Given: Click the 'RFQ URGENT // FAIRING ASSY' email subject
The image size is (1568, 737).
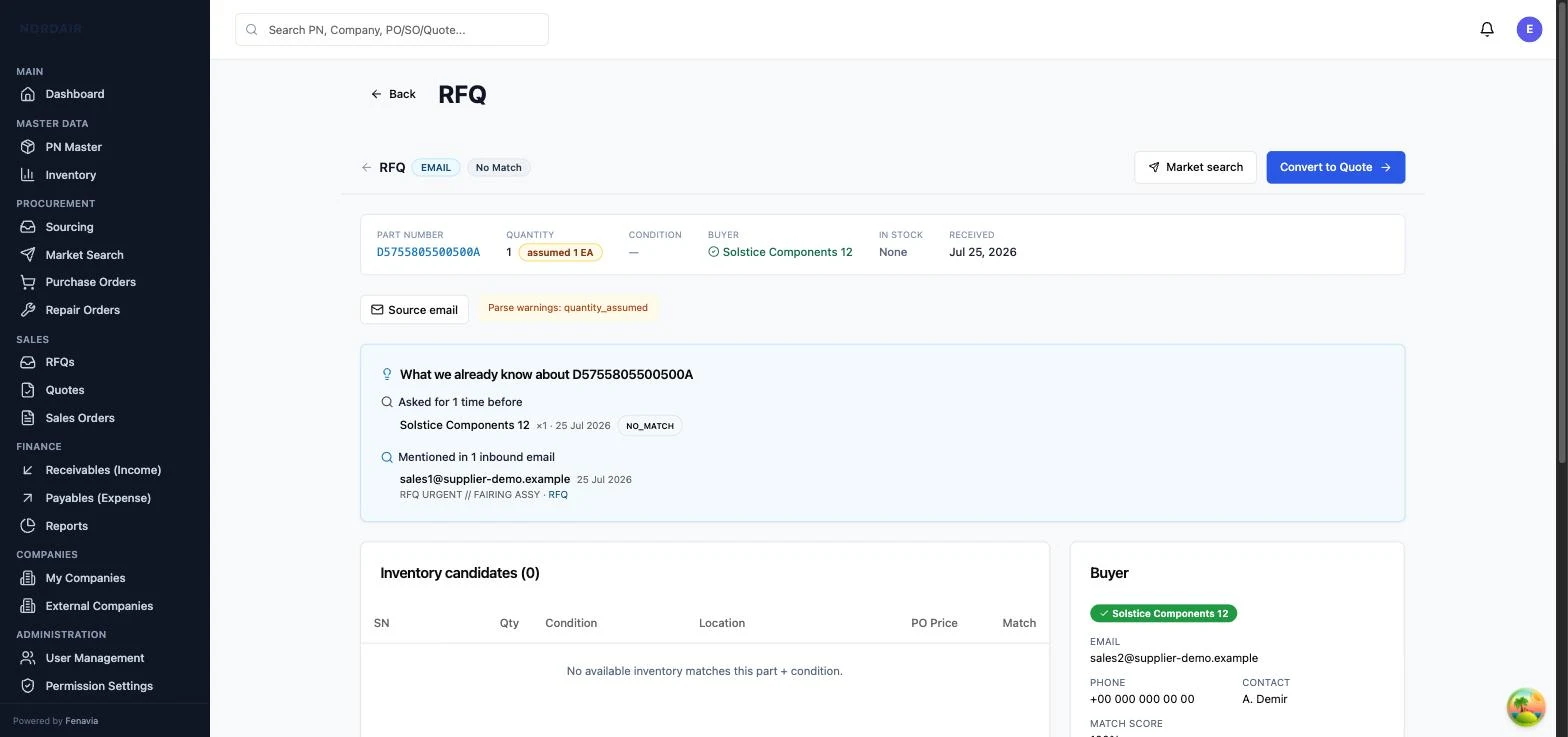Looking at the screenshot, I should point(470,495).
